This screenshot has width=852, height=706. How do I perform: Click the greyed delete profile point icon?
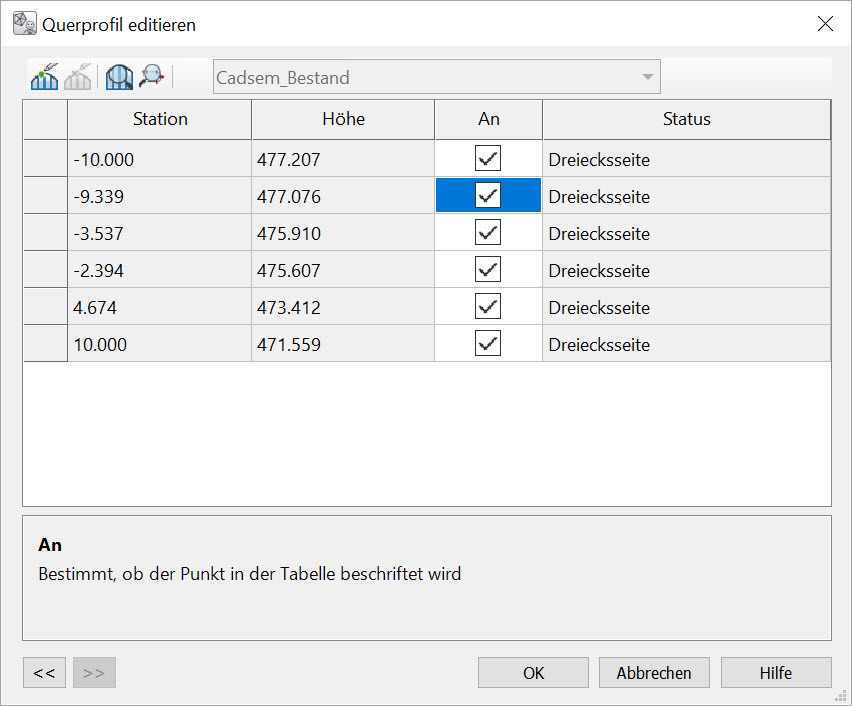[78, 77]
